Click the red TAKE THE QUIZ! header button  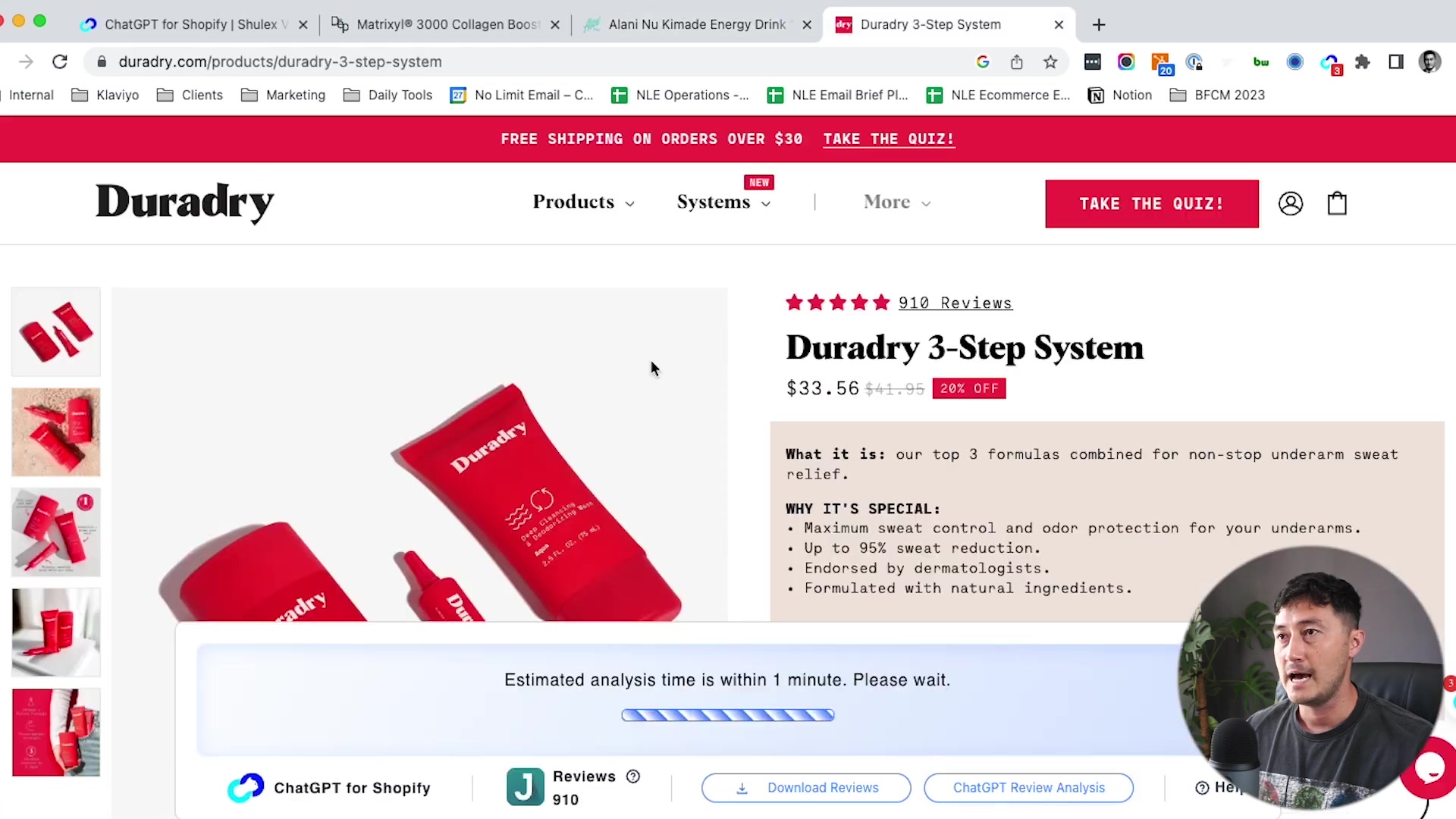click(1152, 203)
